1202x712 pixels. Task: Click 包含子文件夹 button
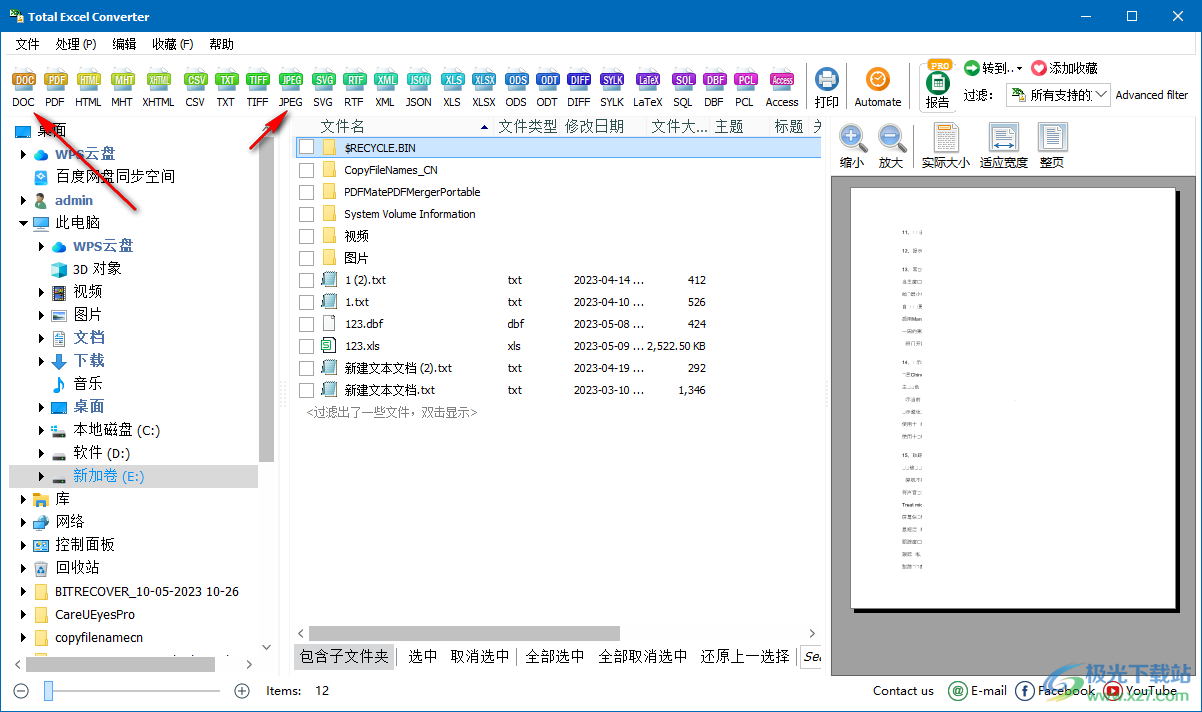(344, 656)
